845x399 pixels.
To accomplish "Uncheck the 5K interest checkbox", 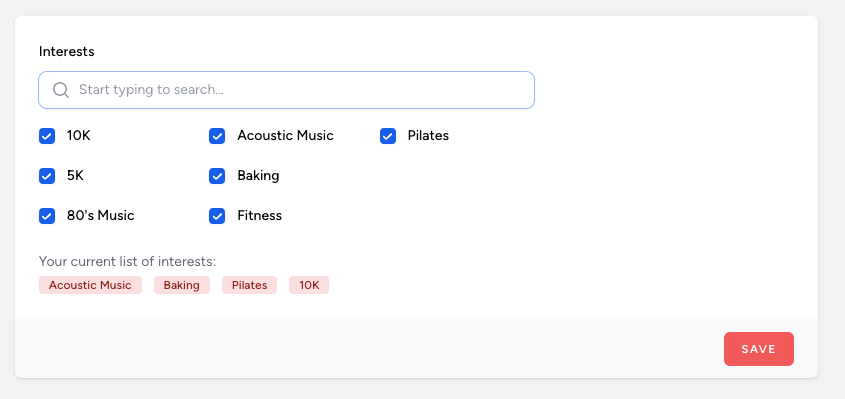I will click(47, 176).
